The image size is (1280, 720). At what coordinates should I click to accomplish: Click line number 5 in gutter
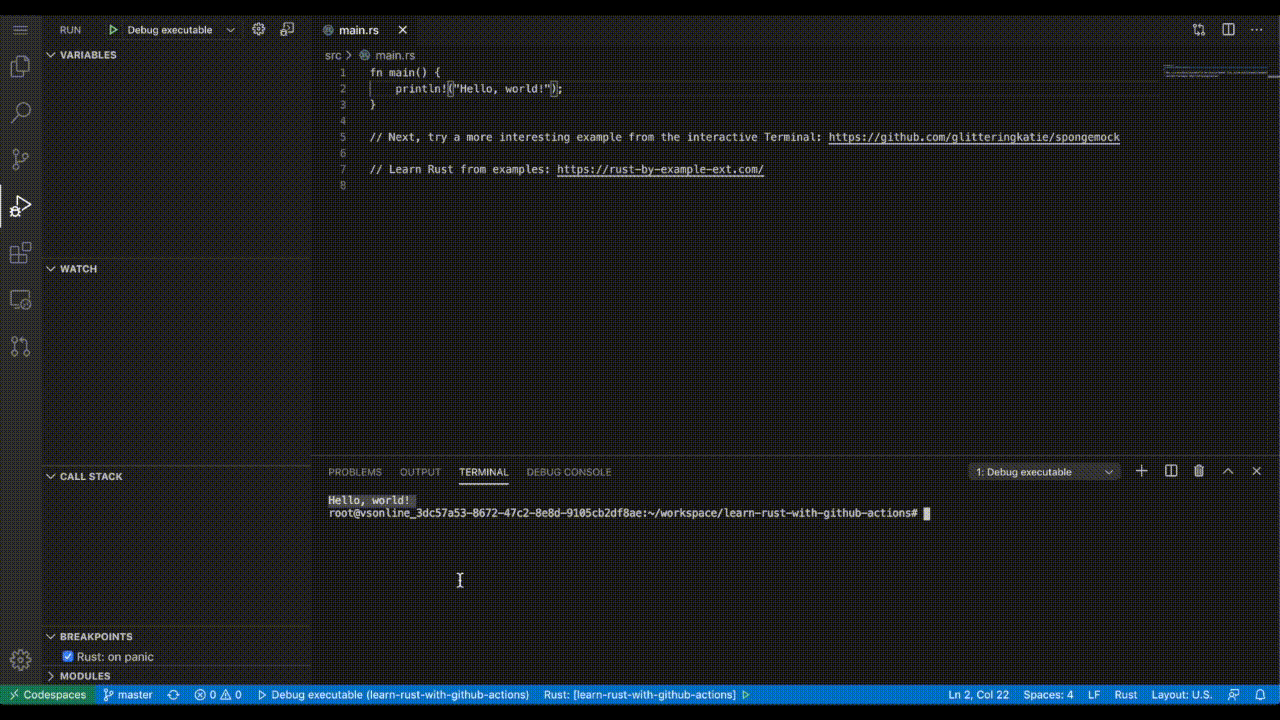pyautogui.click(x=343, y=137)
